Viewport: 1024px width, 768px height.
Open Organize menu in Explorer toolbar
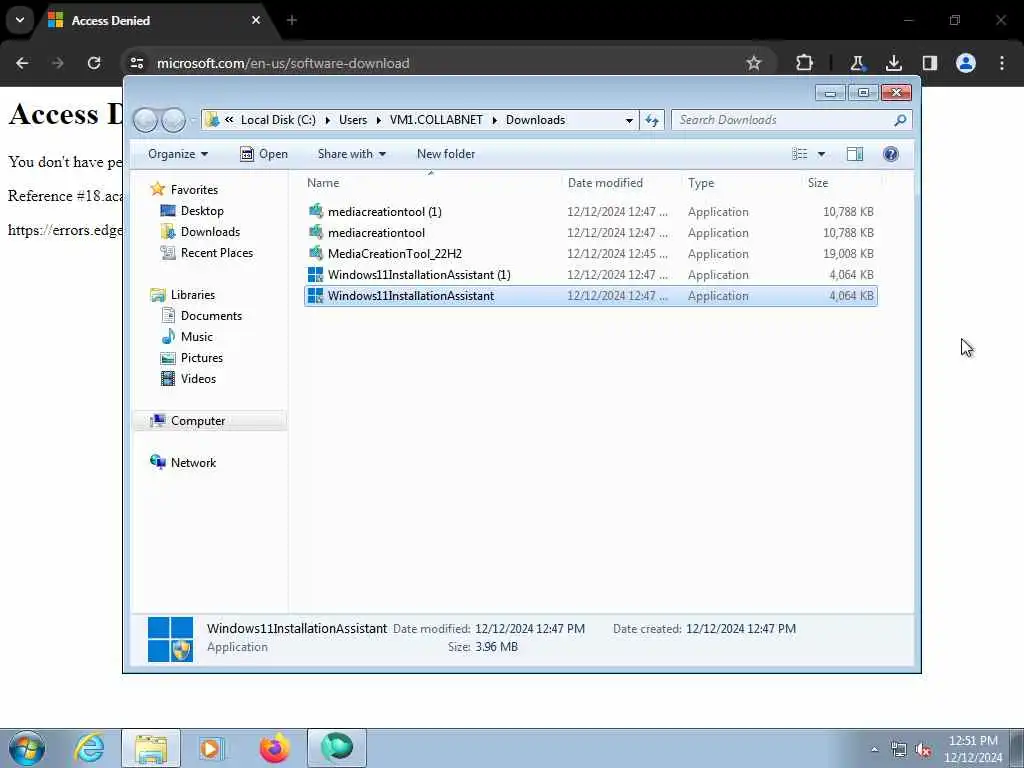178,154
